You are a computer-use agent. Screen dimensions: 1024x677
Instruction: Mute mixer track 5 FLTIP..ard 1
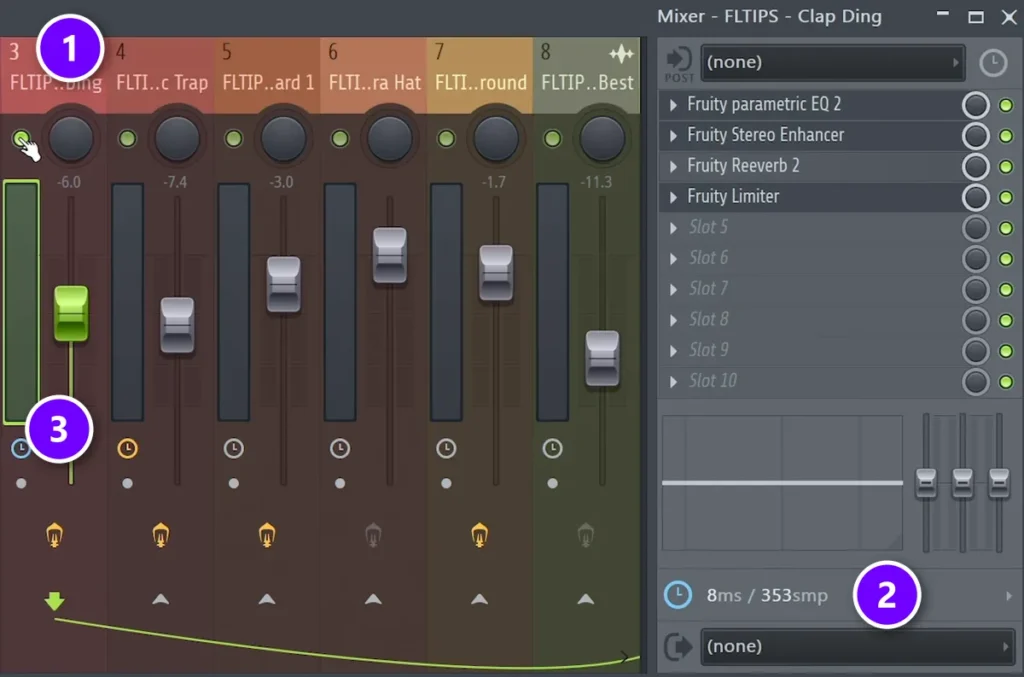click(233, 138)
